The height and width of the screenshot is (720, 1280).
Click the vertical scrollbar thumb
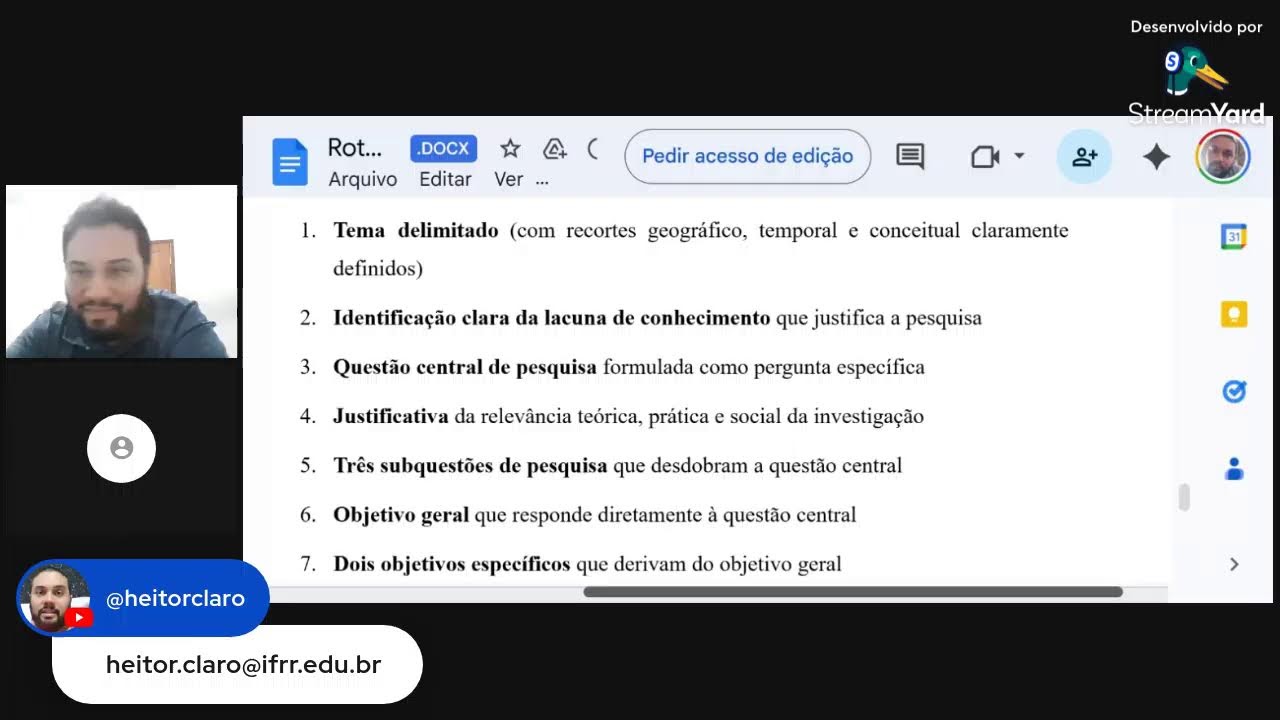[x=1184, y=497]
